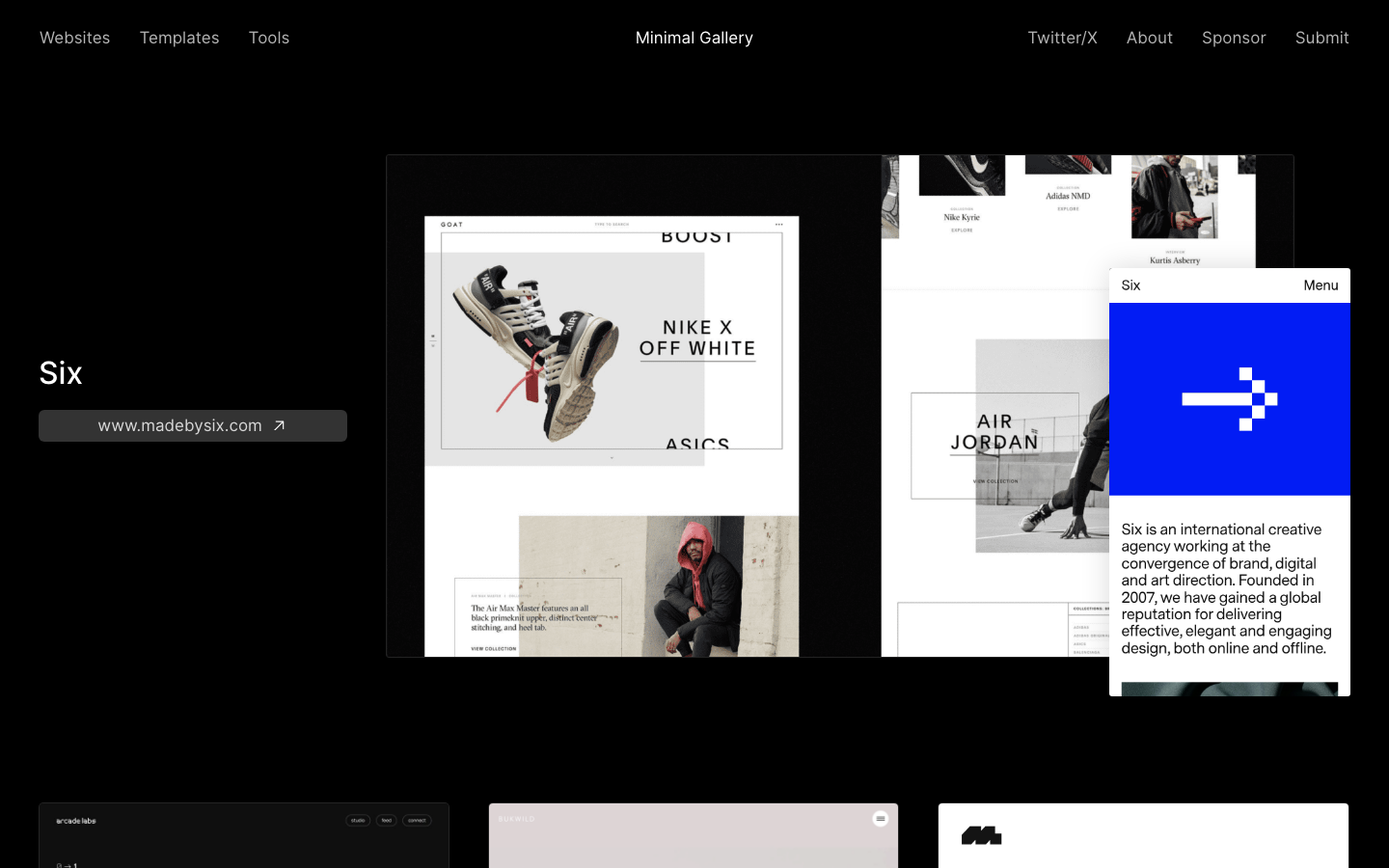The image size is (1389, 868).
Task: Open the arcade labs website card
Action: [x=244, y=835]
